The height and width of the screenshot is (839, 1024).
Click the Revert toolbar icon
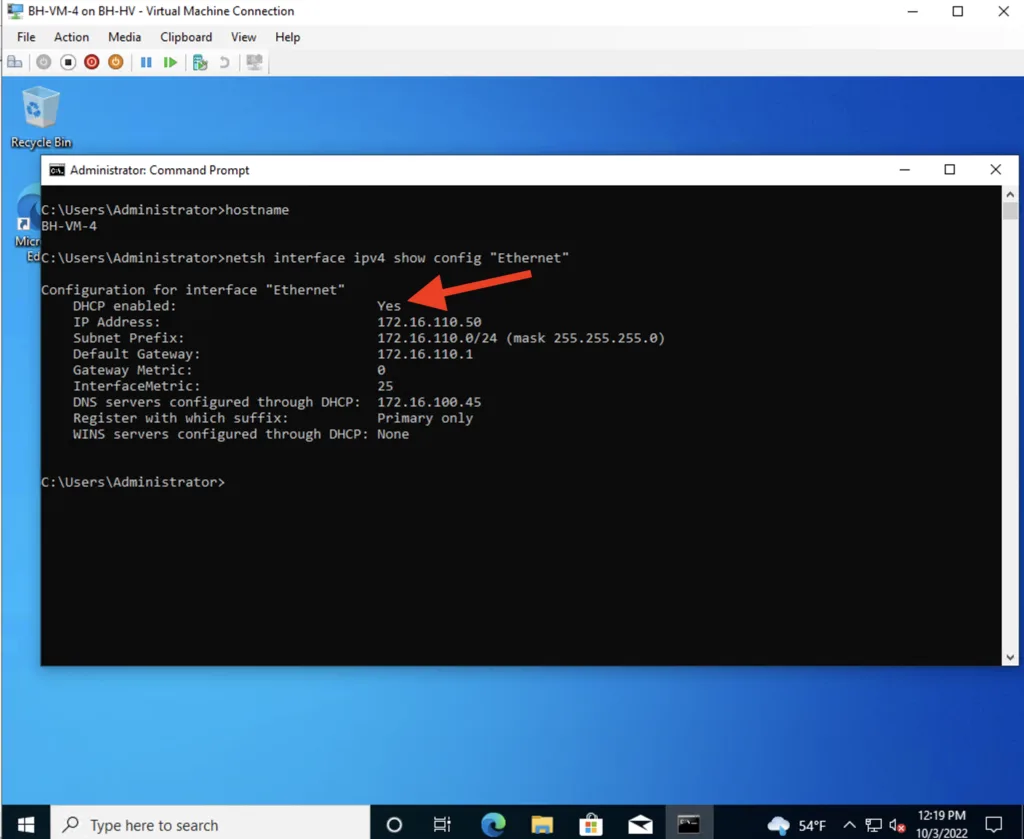224,63
